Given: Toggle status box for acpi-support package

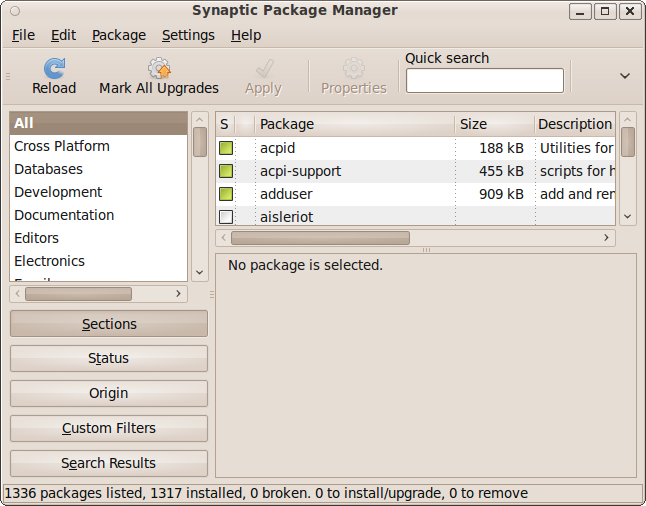Looking at the screenshot, I should 226,171.
